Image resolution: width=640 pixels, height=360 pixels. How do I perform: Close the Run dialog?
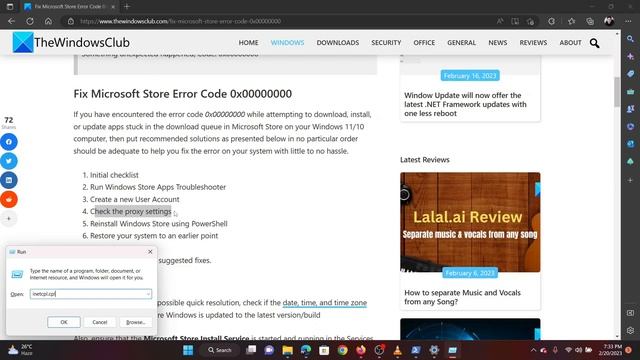click(150, 252)
